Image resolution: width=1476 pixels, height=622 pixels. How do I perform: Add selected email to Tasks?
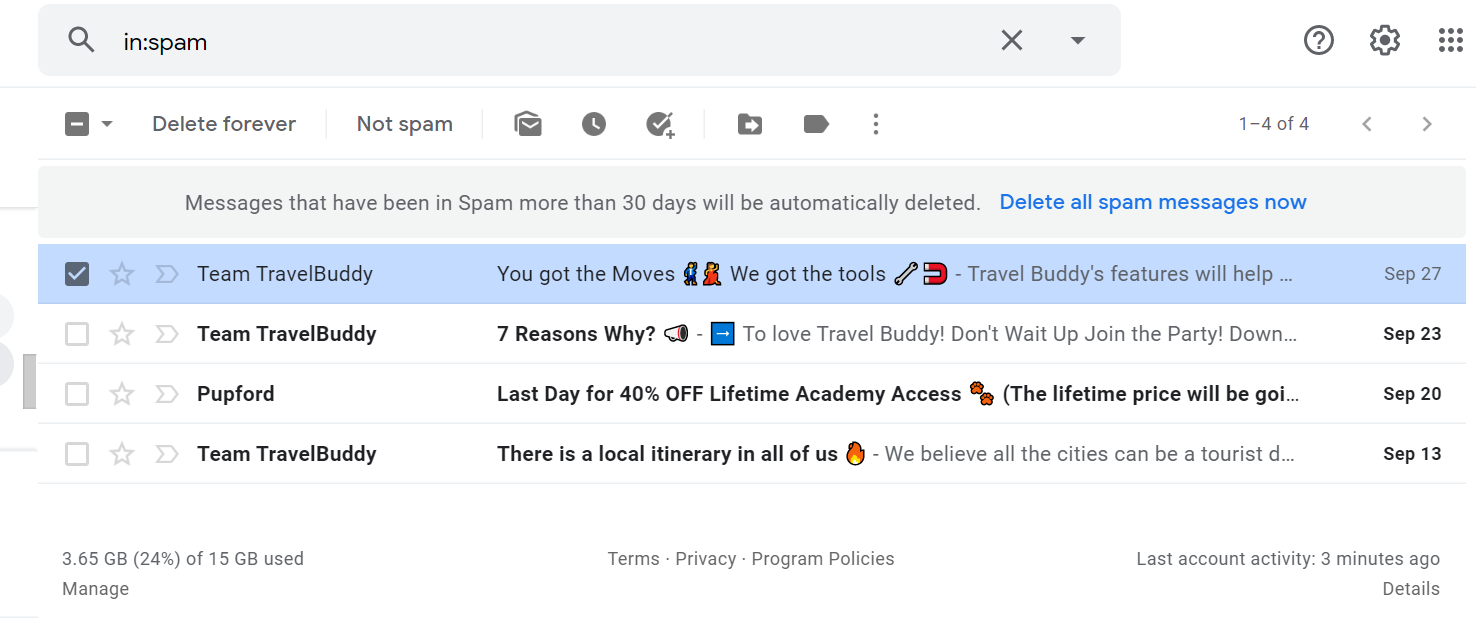tap(661, 123)
